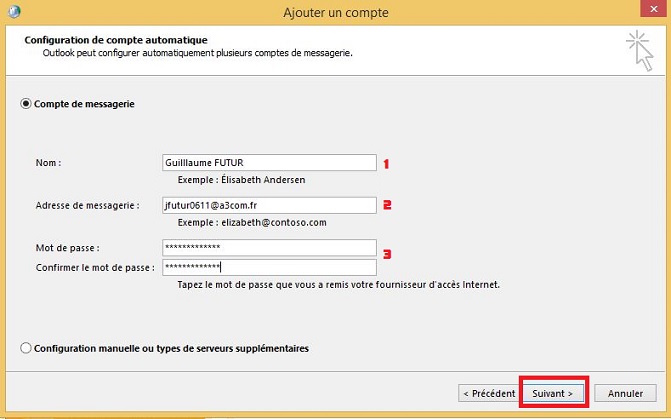The image size is (671, 419).
Task: Click the 'Confirmer le mot de passe :' label
Action: tap(95, 268)
